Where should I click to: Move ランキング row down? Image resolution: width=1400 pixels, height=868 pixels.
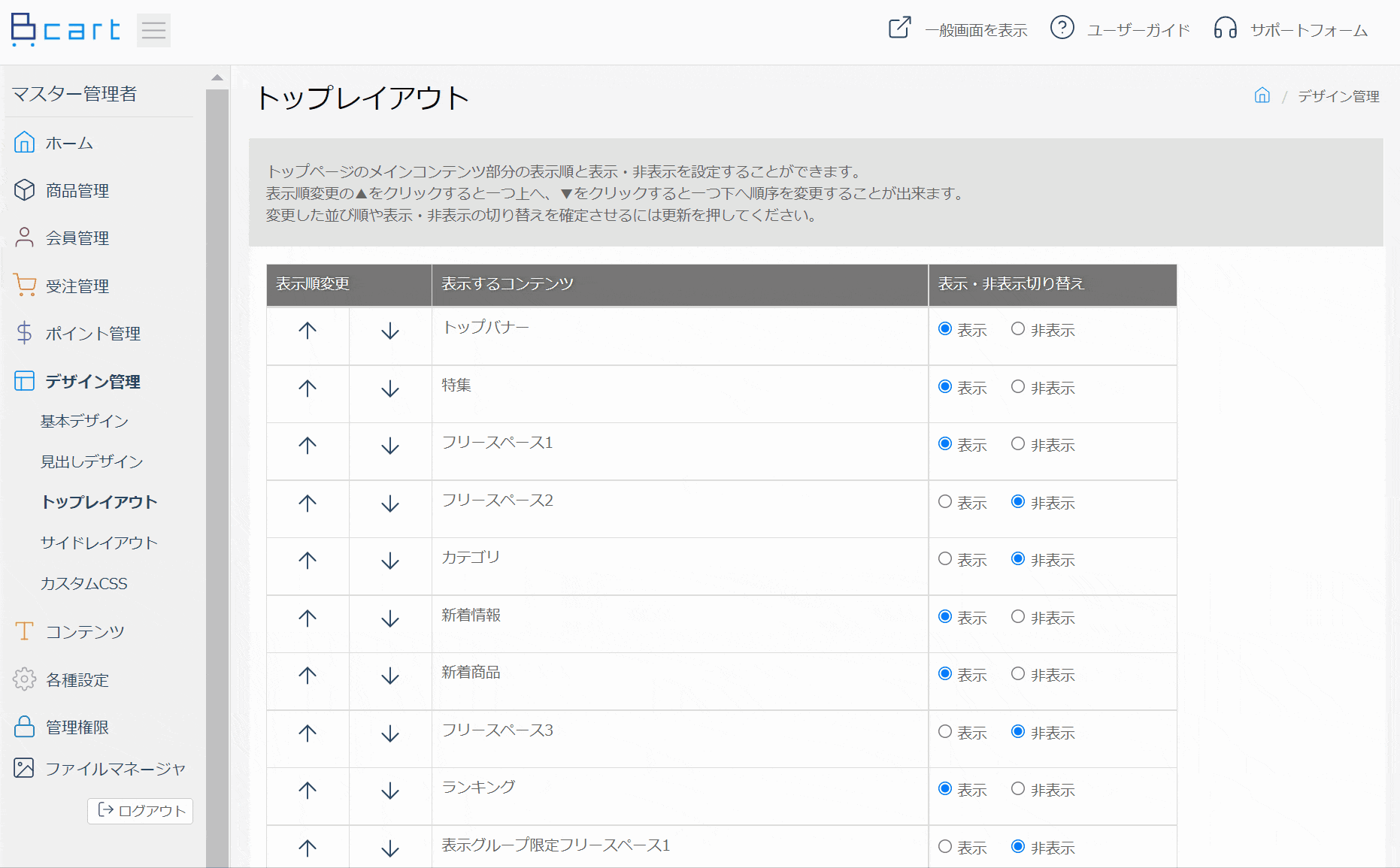[390, 791]
